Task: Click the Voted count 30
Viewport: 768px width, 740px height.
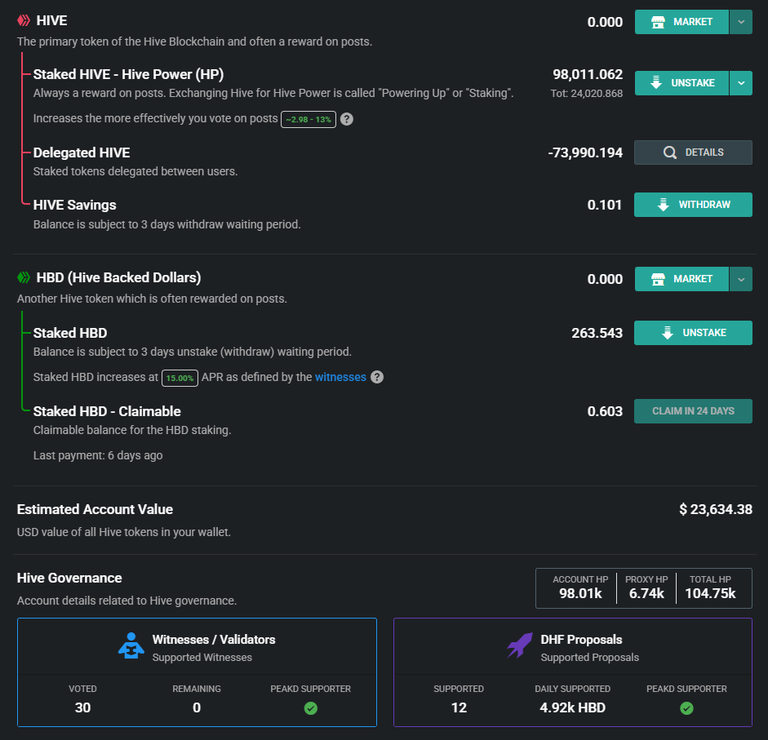Action: pyautogui.click(x=83, y=708)
